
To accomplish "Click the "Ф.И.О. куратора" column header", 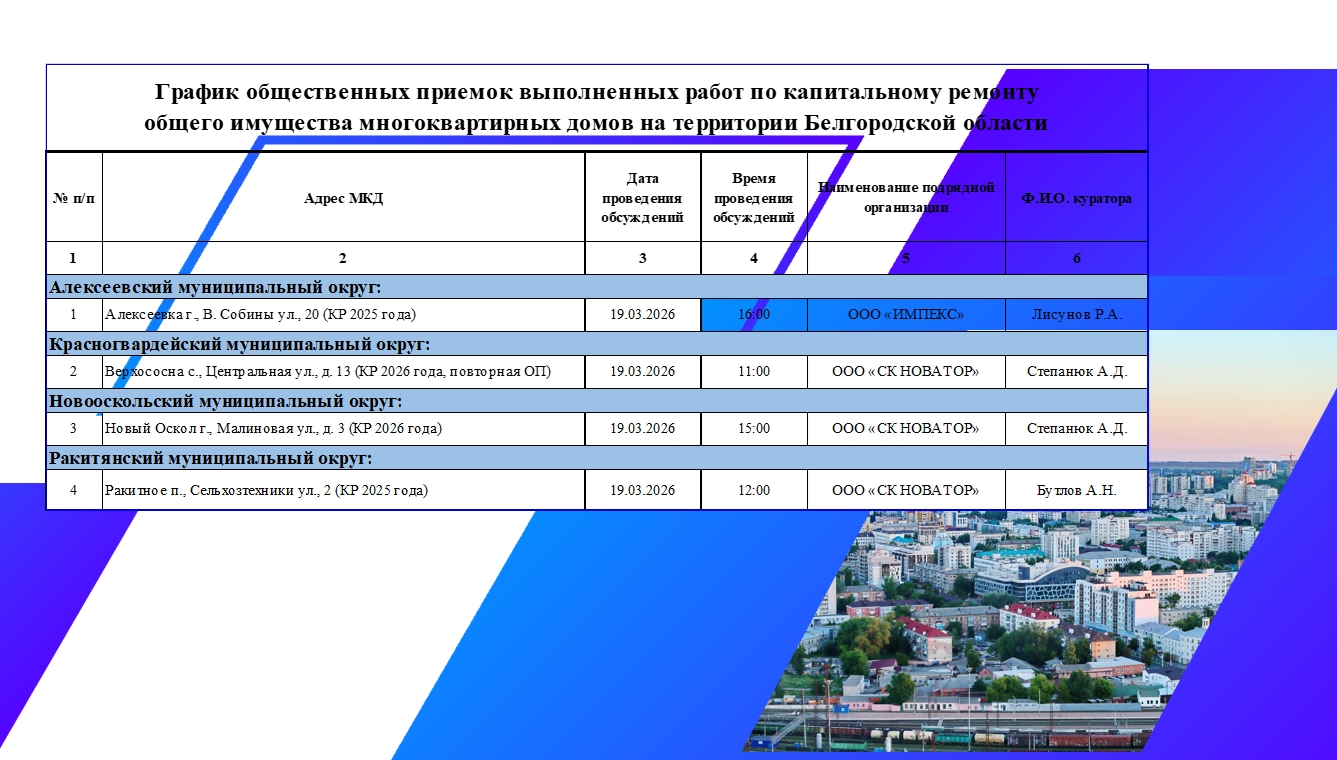I will click(x=1077, y=198).
